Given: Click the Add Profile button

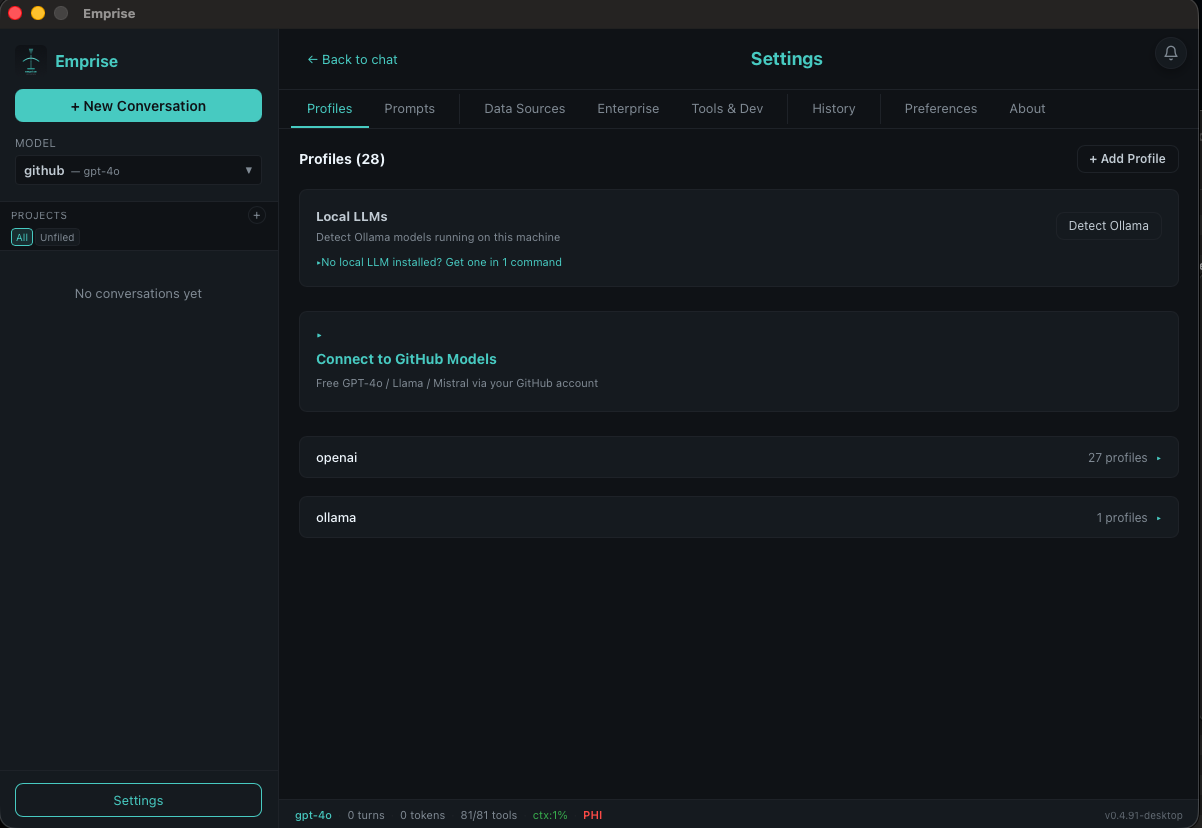Looking at the screenshot, I should [x=1128, y=159].
